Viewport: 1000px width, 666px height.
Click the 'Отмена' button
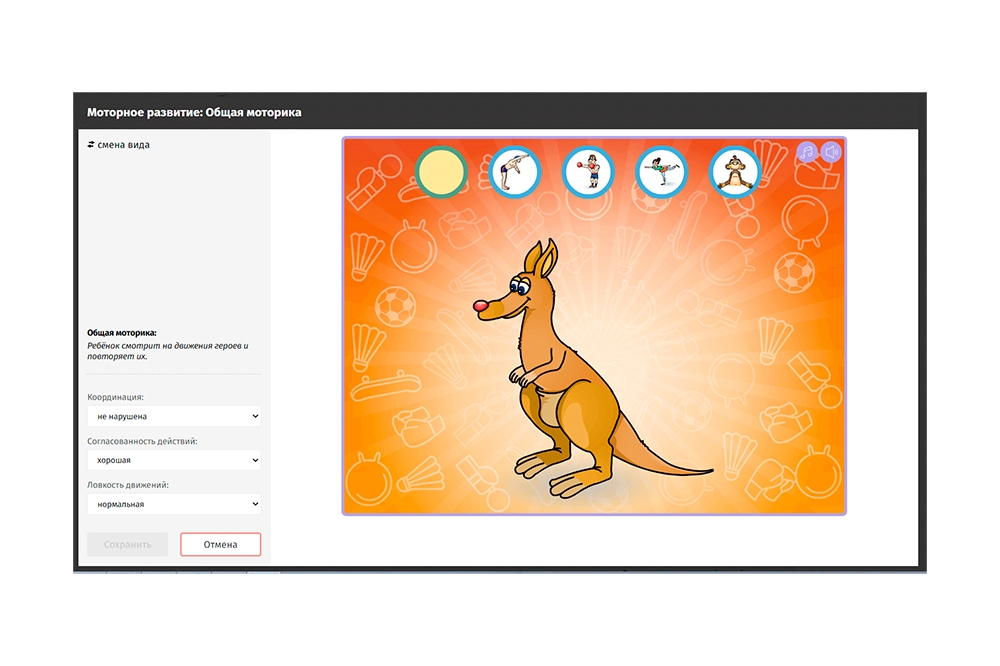220,545
